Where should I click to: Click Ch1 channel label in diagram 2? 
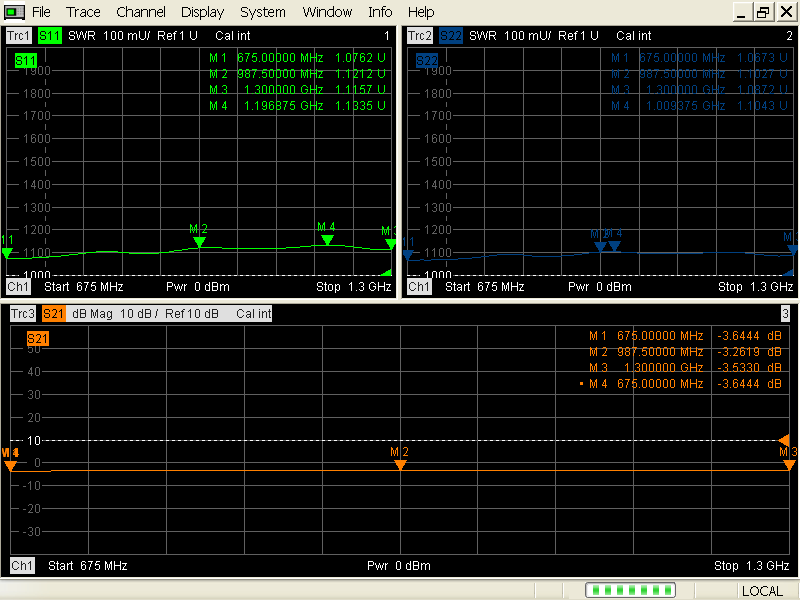(419, 287)
